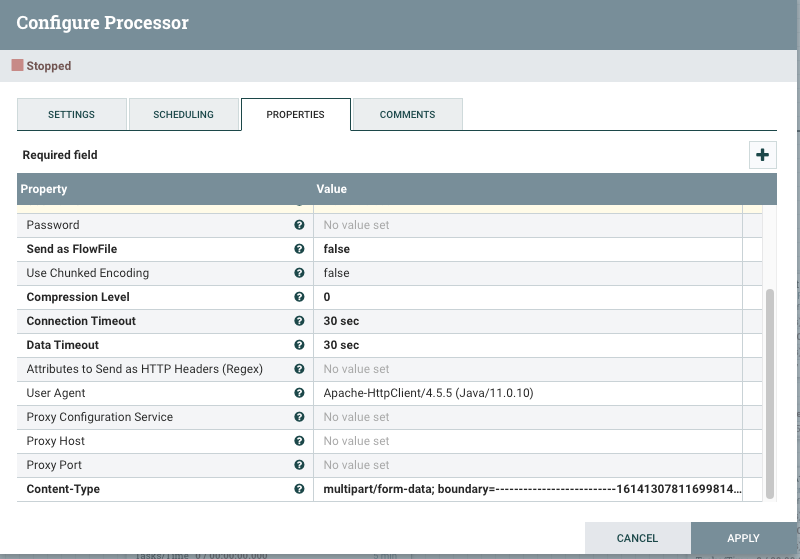Click help icon for Proxy Configuration Service

click(x=299, y=417)
